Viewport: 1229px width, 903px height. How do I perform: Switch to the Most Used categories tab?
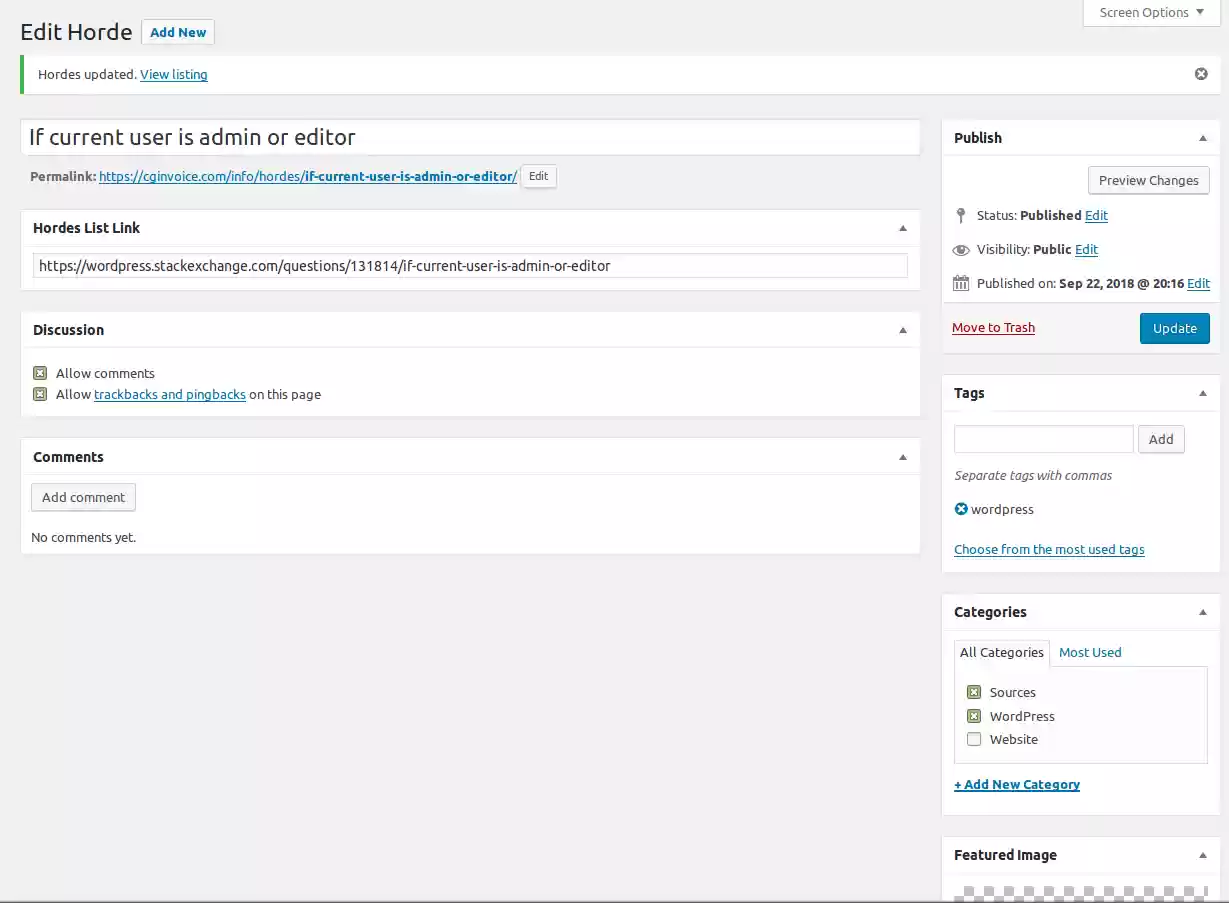(x=1090, y=652)
